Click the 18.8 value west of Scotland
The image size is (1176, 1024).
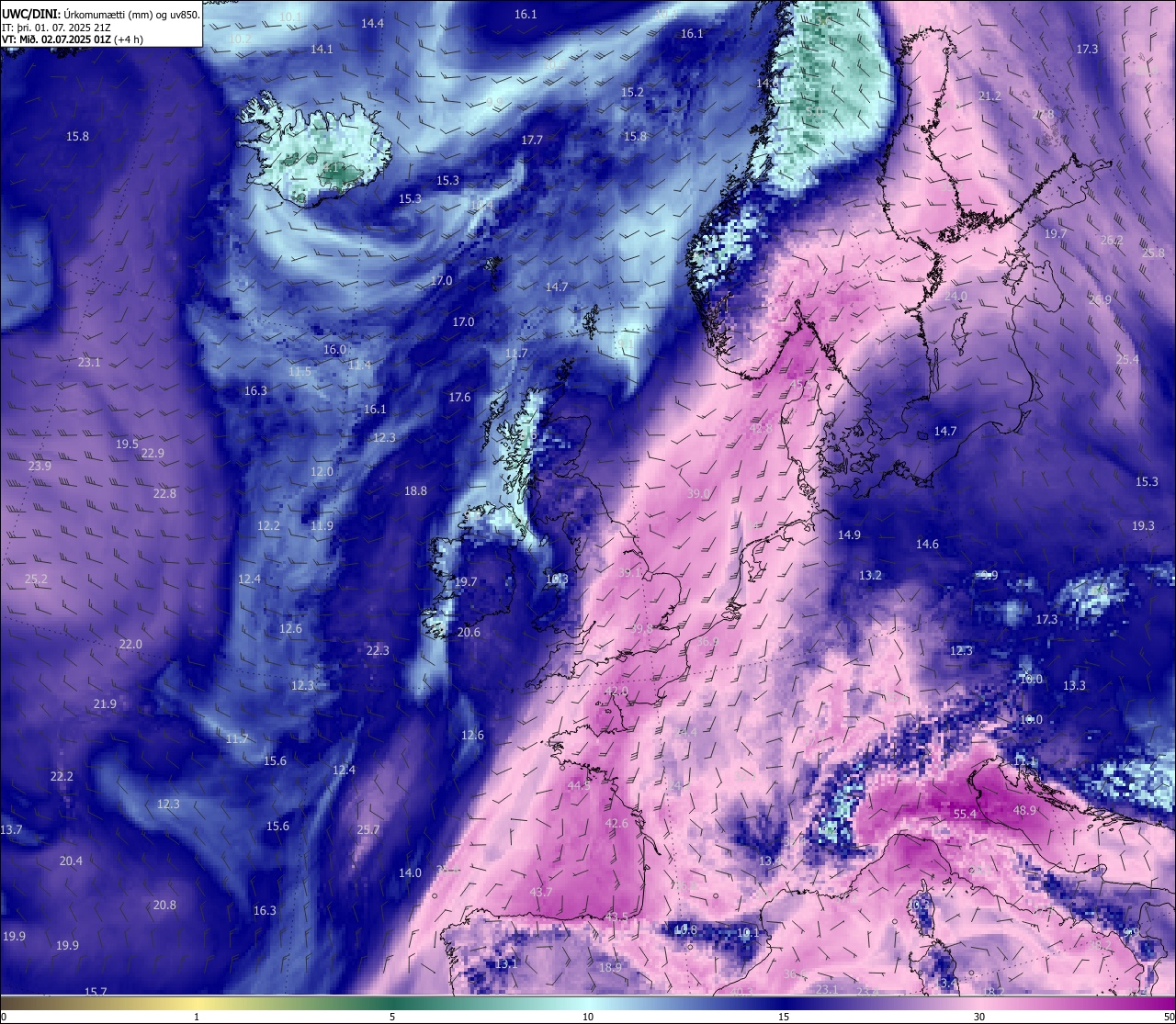click(x=415, y=490)
